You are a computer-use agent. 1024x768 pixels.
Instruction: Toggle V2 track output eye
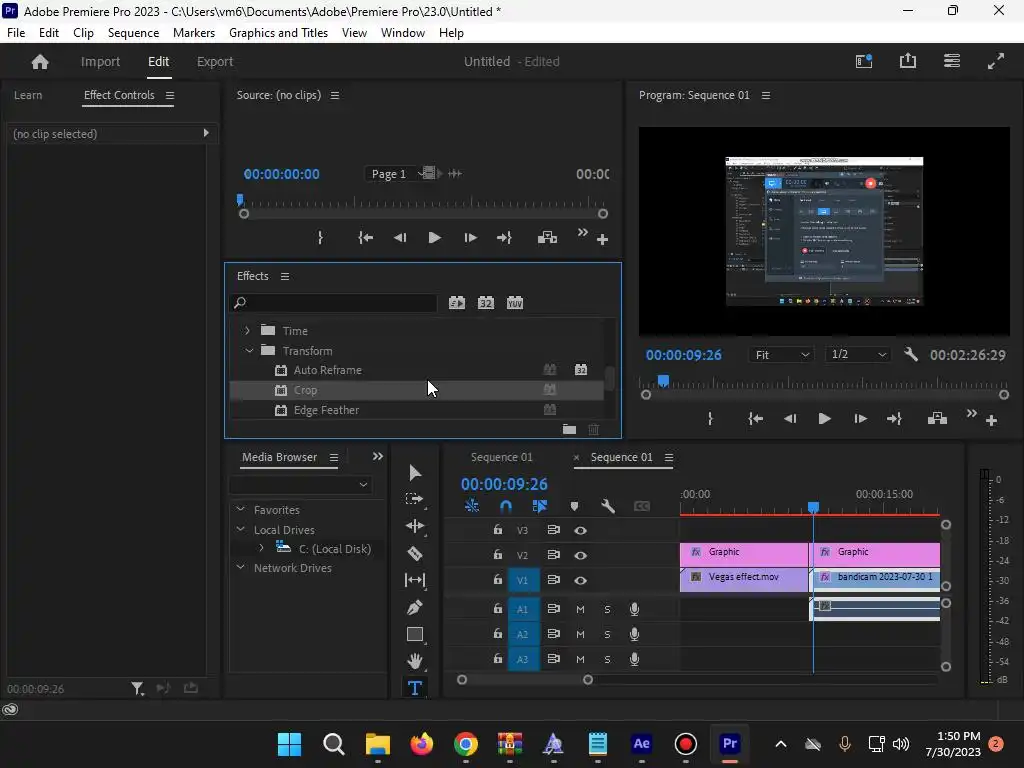point(580,555)
